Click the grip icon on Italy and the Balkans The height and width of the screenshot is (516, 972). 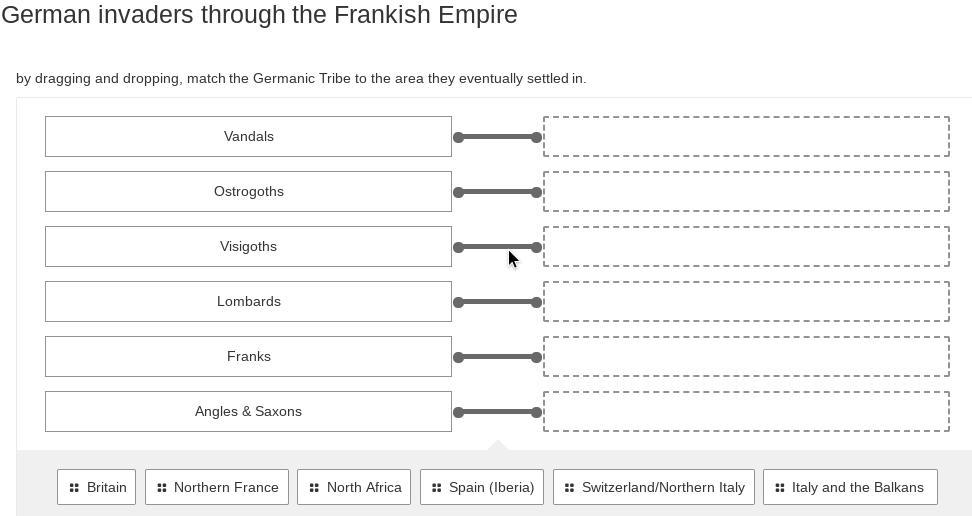click(780, 488)
